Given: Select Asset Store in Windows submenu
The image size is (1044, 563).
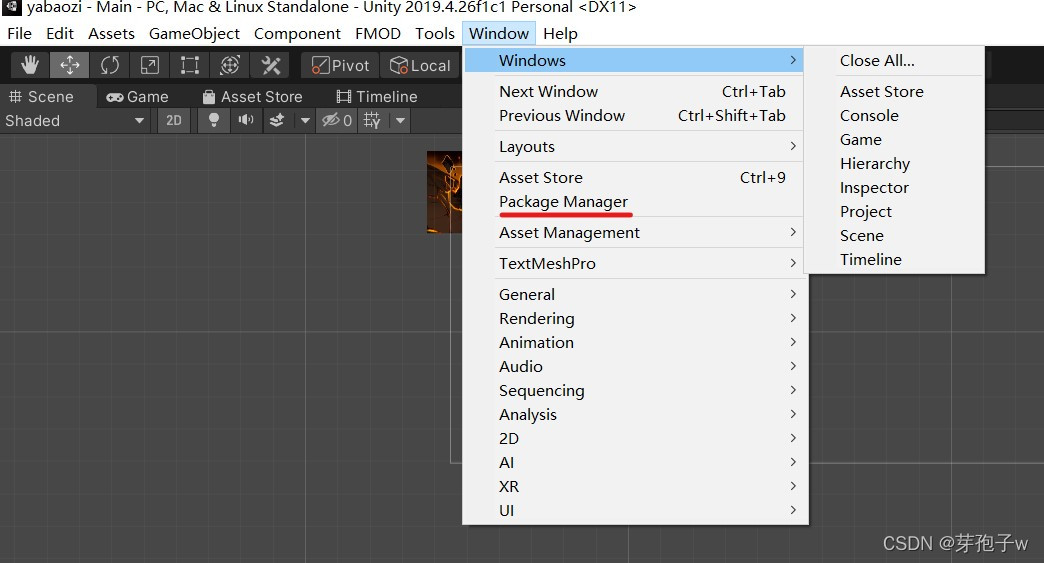Looking at the screenshot, I should pos(894,91).
